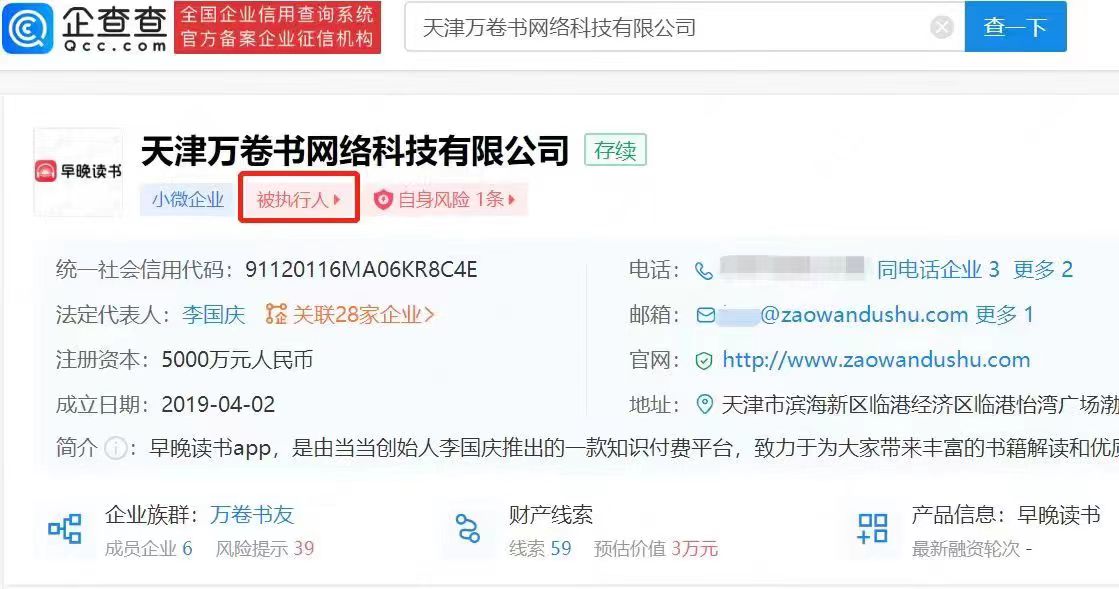Click founding date 2019-04-02
The height and width of the screenshot is (589, 1119).
coord(218,405)
